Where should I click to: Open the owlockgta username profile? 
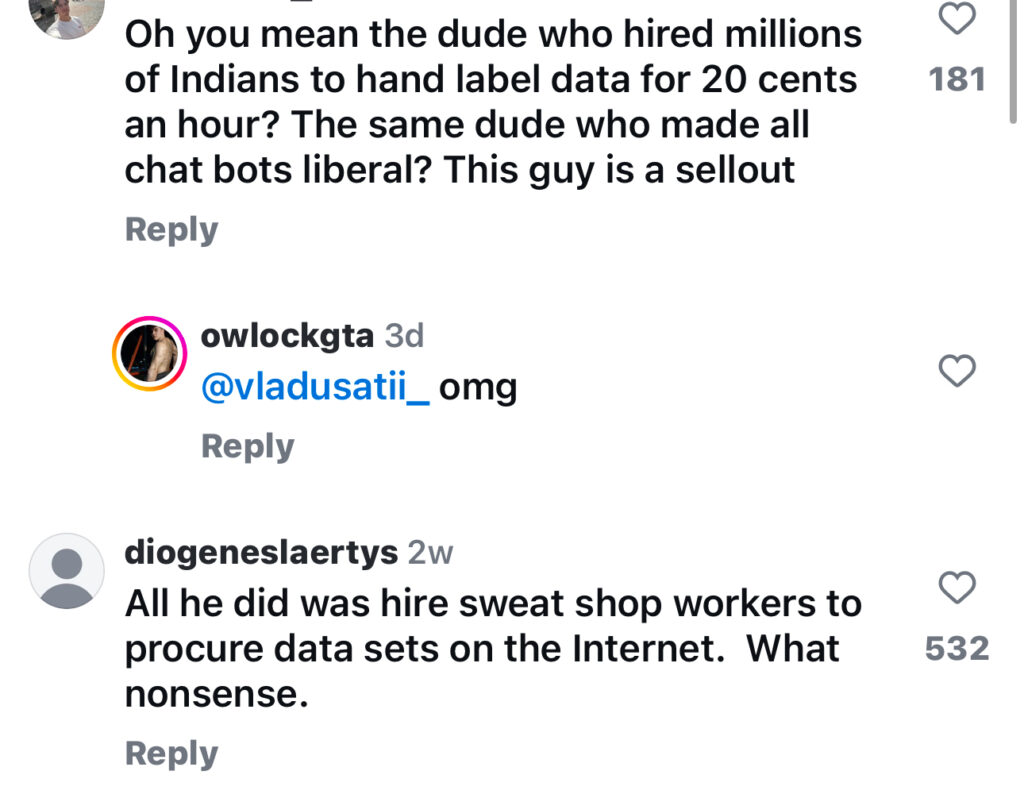tap(288, 336)
